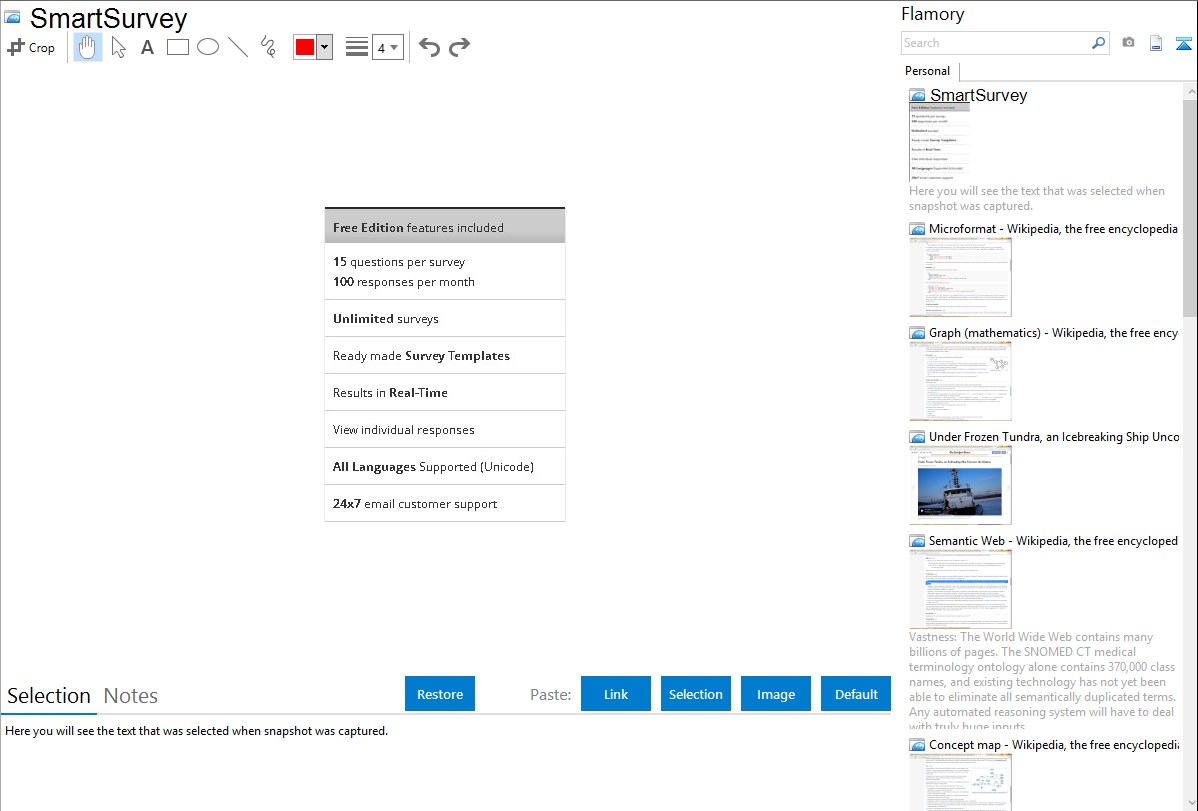The image size is (1198, 811).
Task: Choose the straight line tool
Action: point(238,47)
